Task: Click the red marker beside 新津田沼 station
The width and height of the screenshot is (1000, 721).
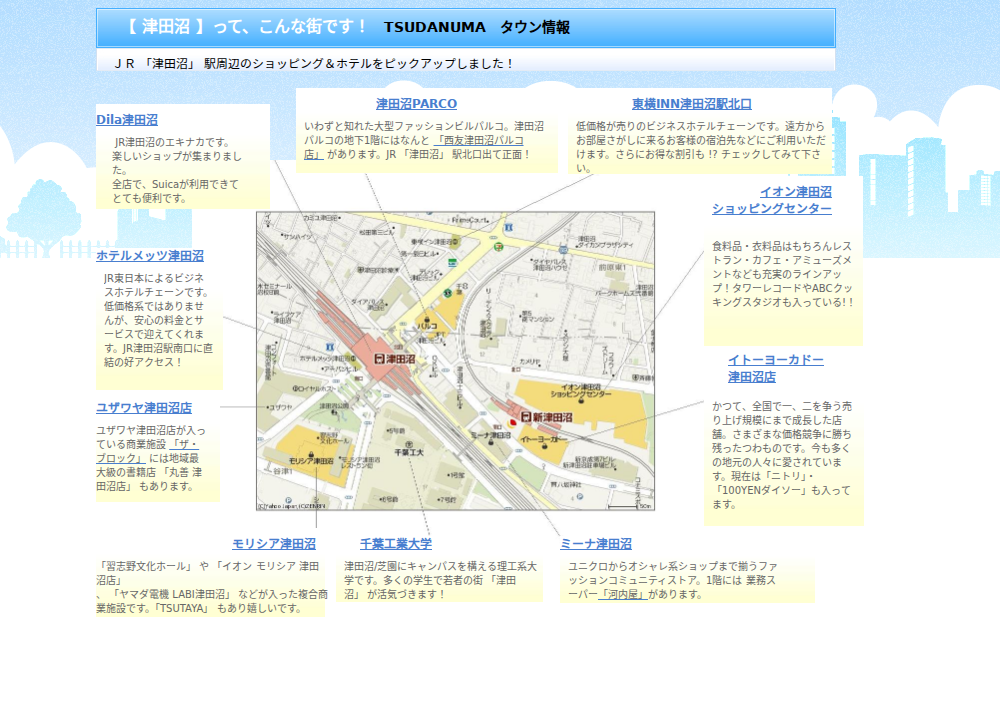Action: pyautogui.click(x=512, y=423)
